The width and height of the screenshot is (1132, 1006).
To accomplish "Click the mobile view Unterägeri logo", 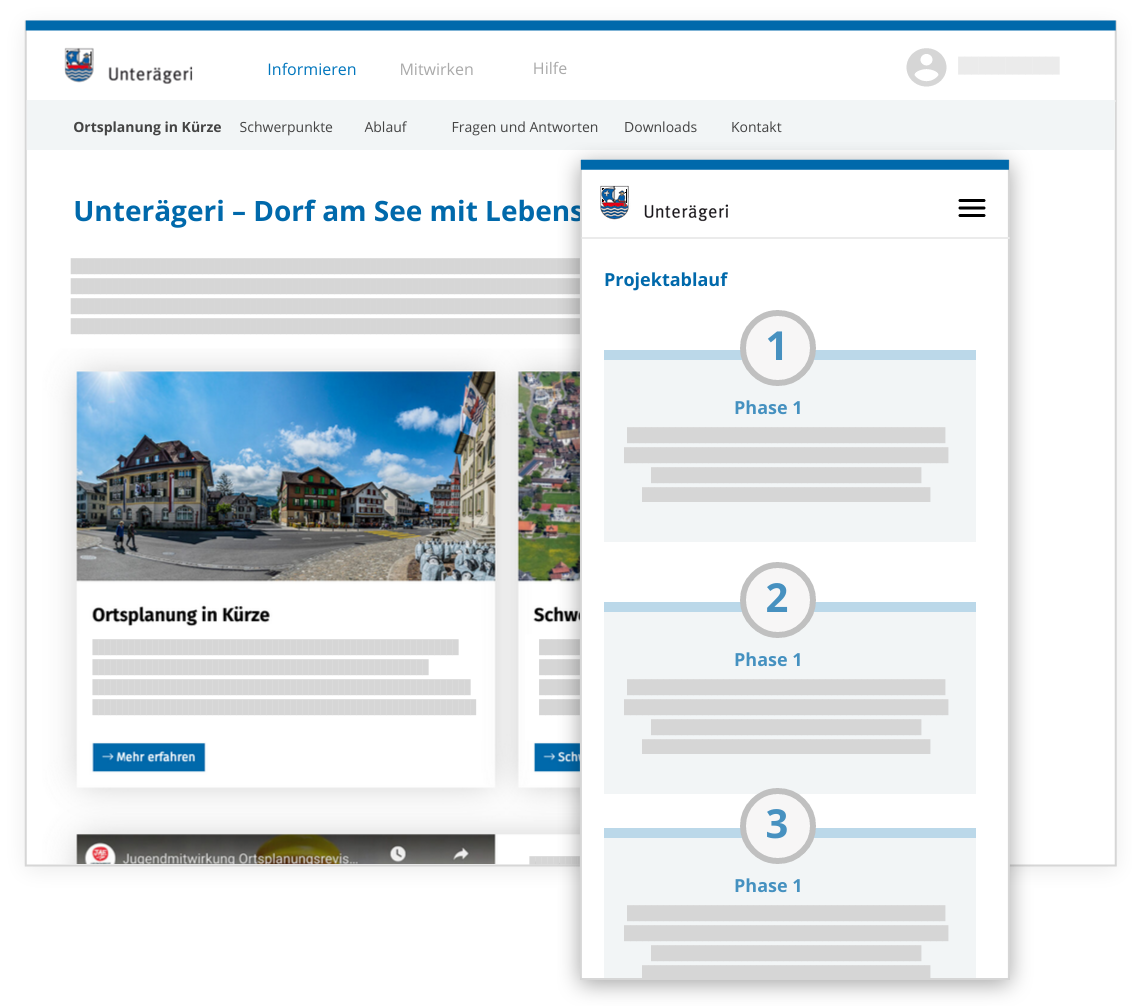I will pos(613,202).
